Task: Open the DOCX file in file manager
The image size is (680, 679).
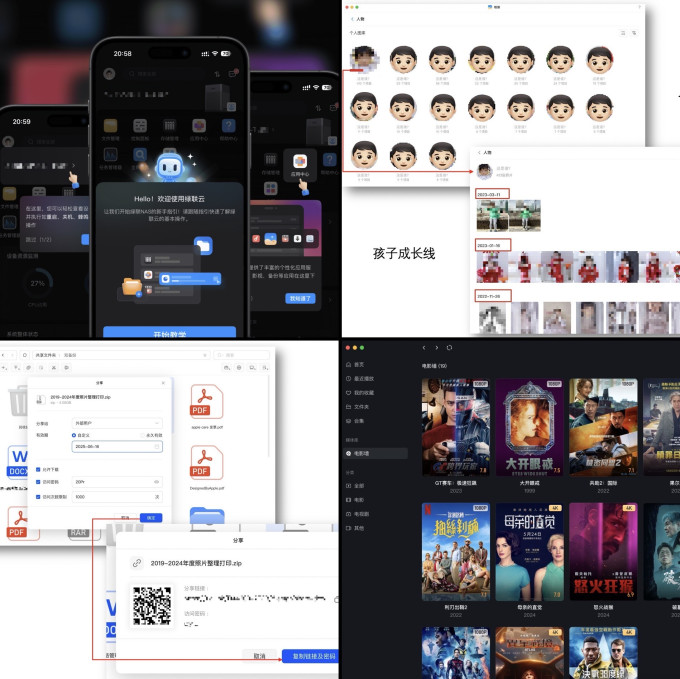Action: click(x=18, y=461)
